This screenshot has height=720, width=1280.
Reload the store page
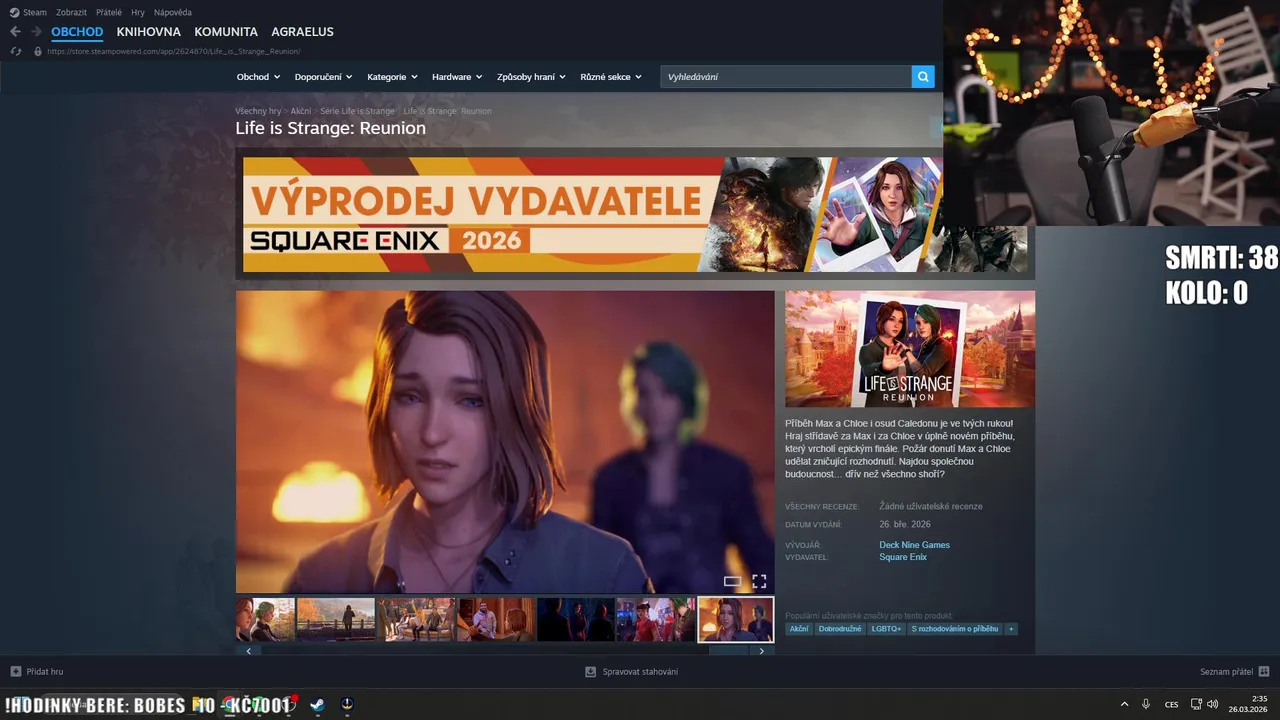pyautogui.click(x=16, y=51)
